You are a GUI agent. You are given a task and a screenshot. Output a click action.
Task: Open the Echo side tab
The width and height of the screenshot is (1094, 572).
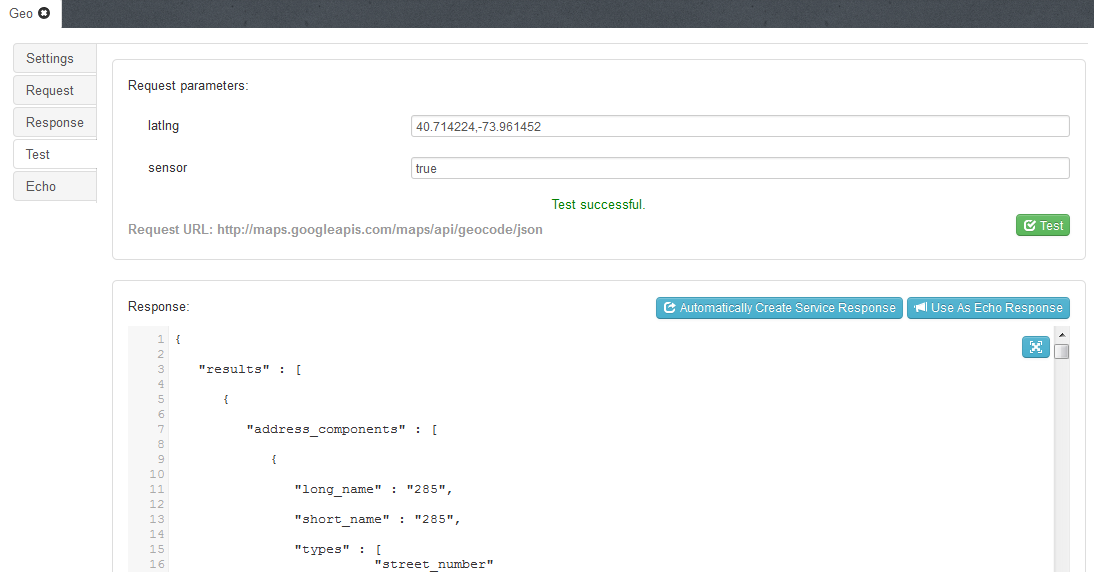[55, 186]
